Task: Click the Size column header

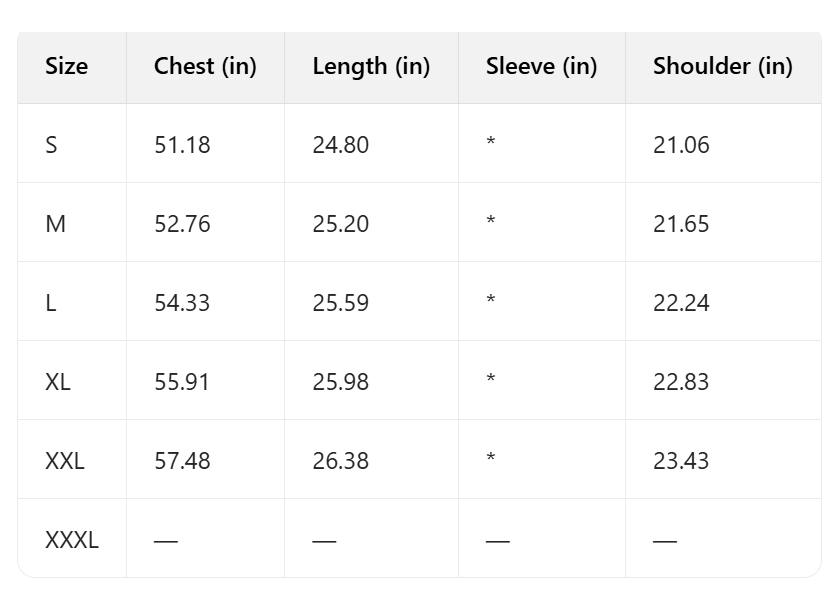Action: click(x=66, y=66)
